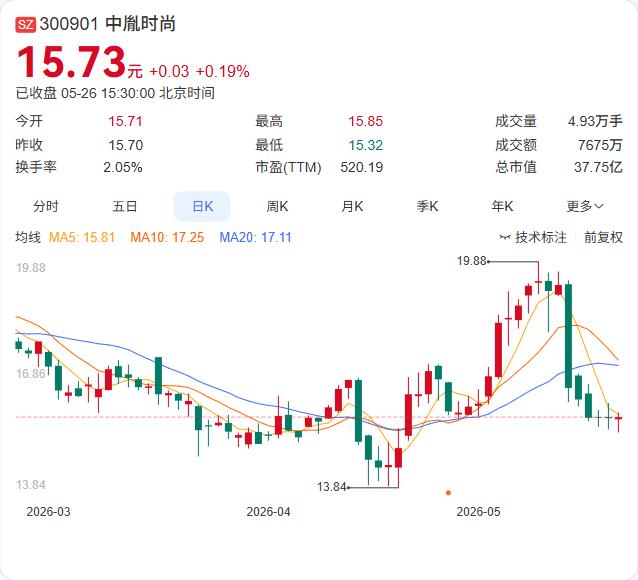Open the 月K chart tab
Viewport: 638px width, 580px height.
(x=352, y=206)
